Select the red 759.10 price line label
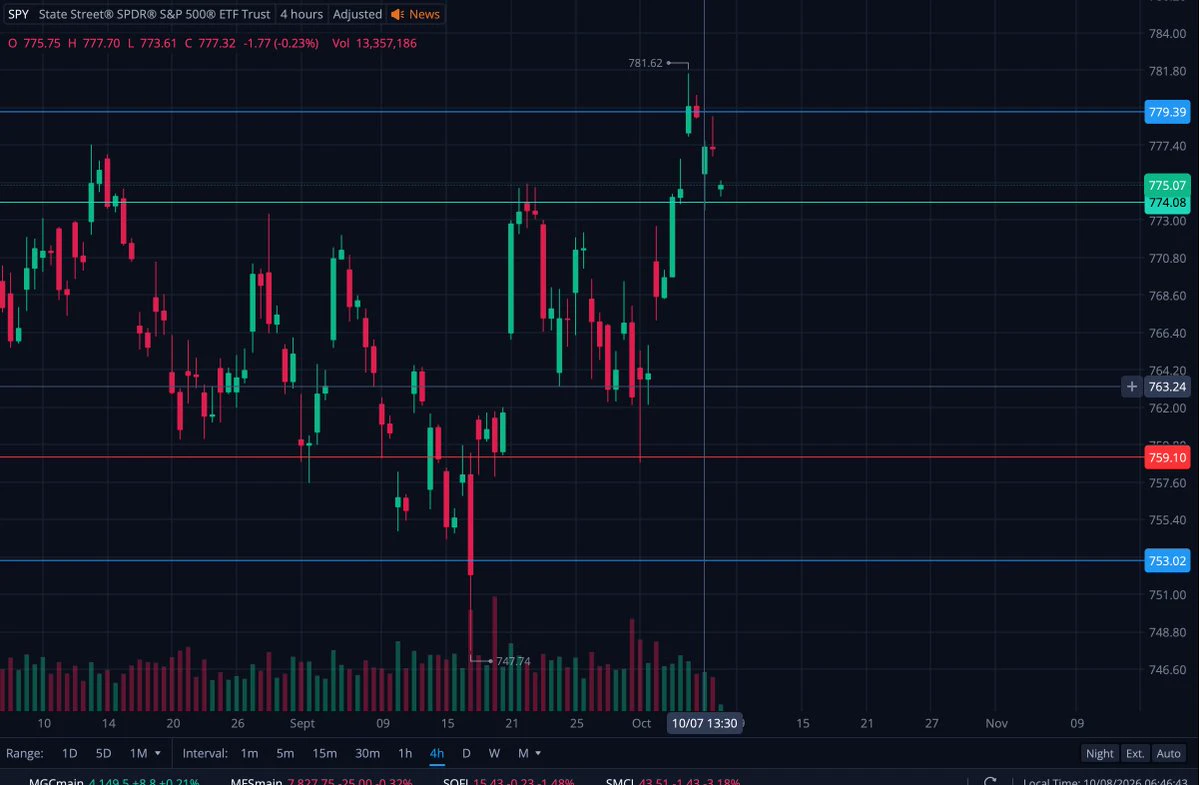The width and height of the screenshot is (1199, 785). tap(1168, 458)
